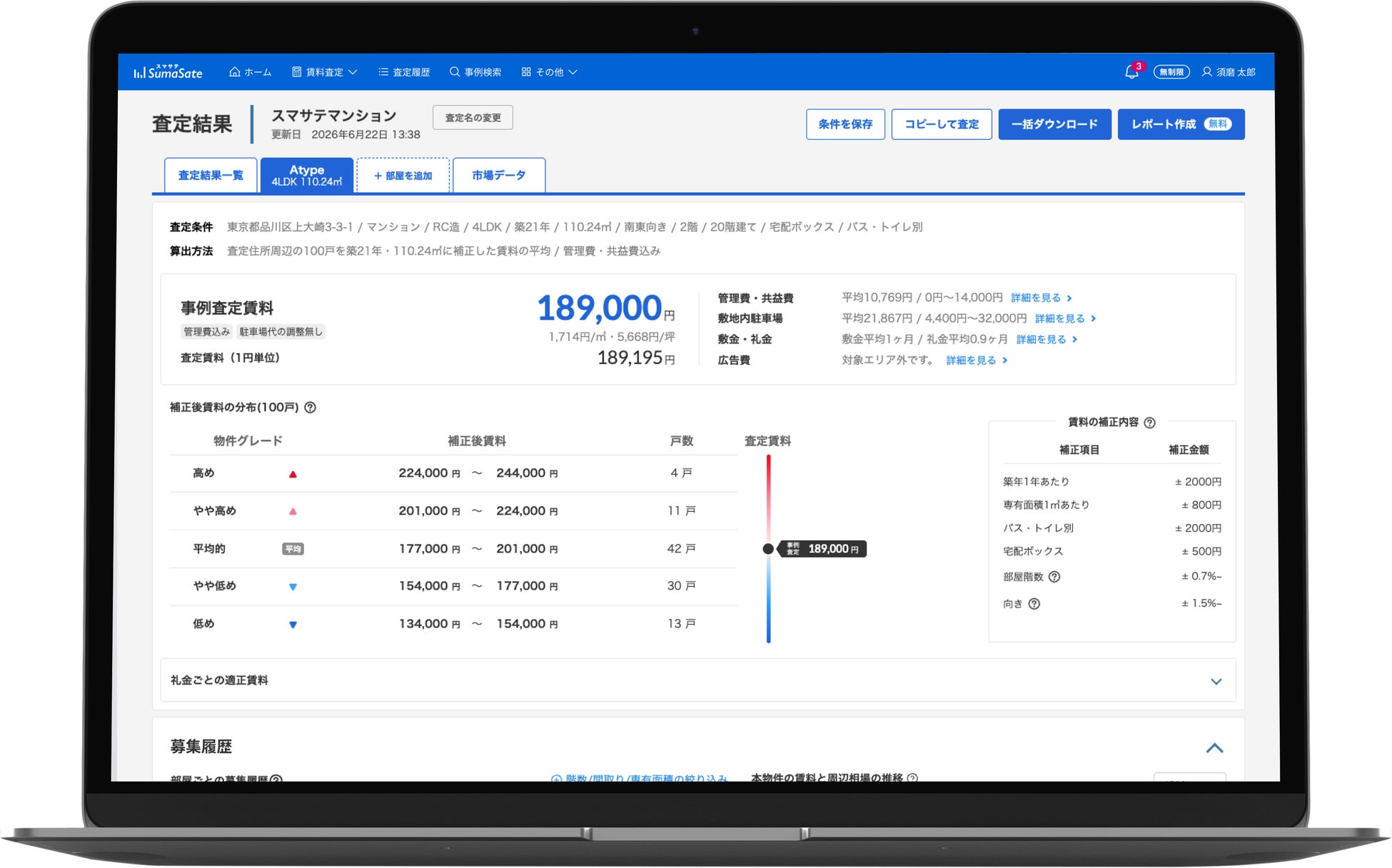Open the 須磨 太郎 user account menu
Viewport: 1392px width, 868px height.
coord(1229,72)
